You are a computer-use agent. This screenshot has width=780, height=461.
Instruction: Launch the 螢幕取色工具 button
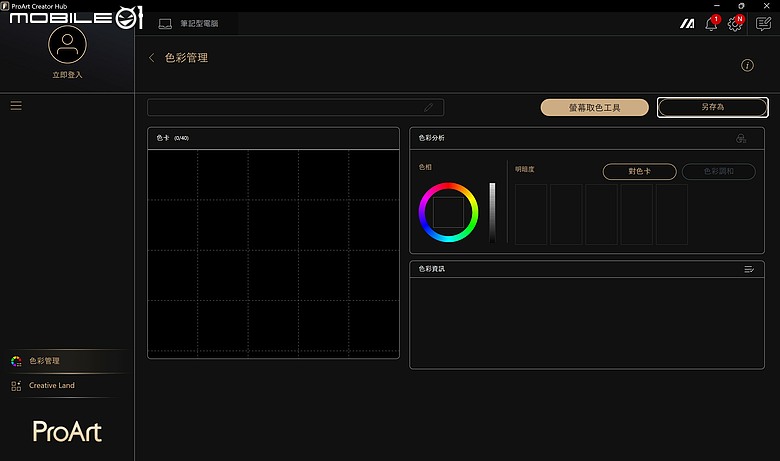(594, 107)
